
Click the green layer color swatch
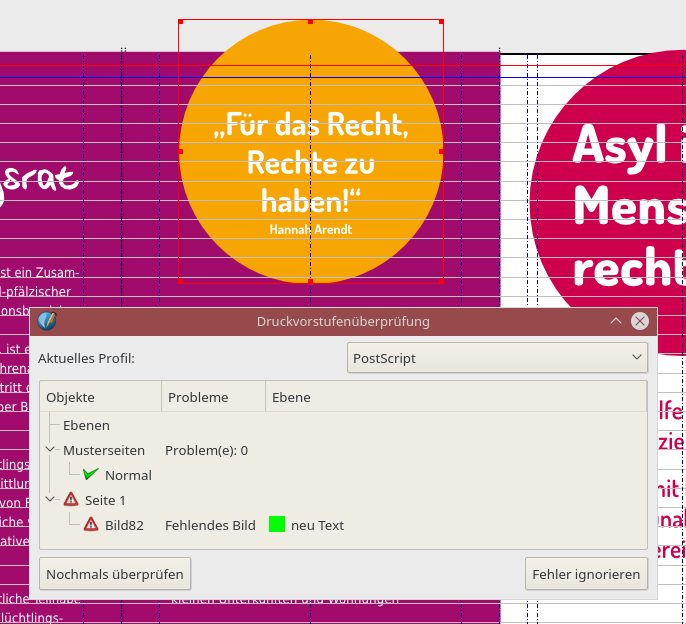(x=277, y=525)
